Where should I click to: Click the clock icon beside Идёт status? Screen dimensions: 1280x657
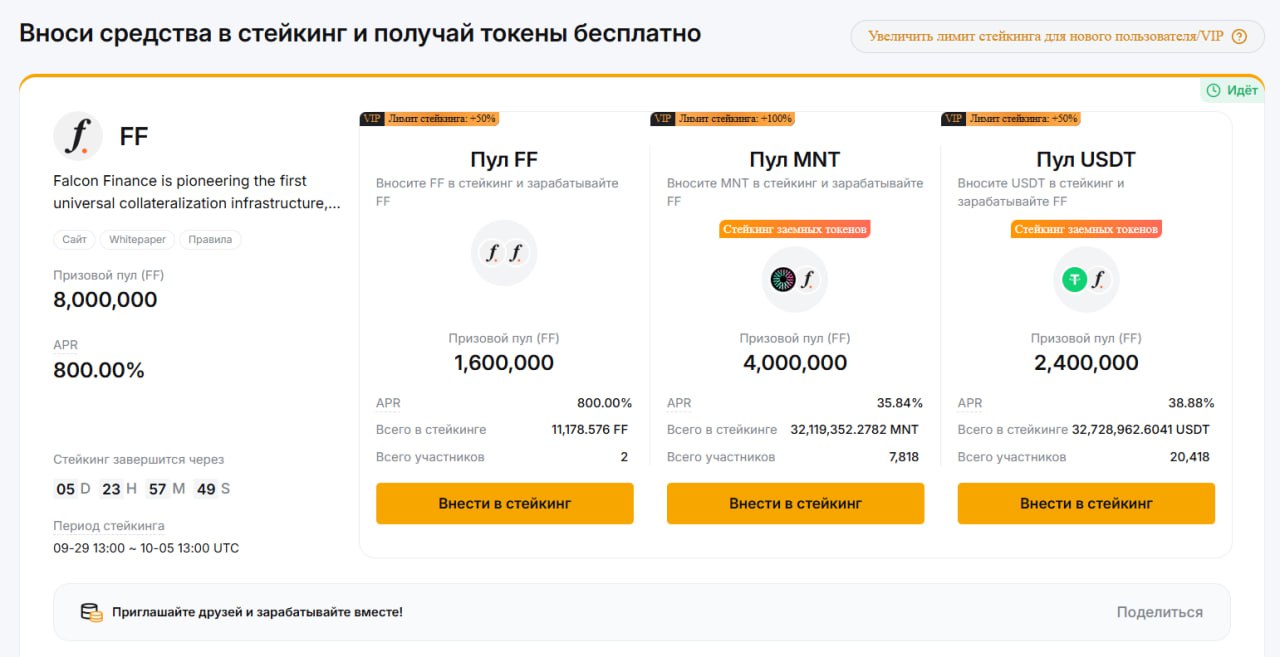(x=1214, y=90)
